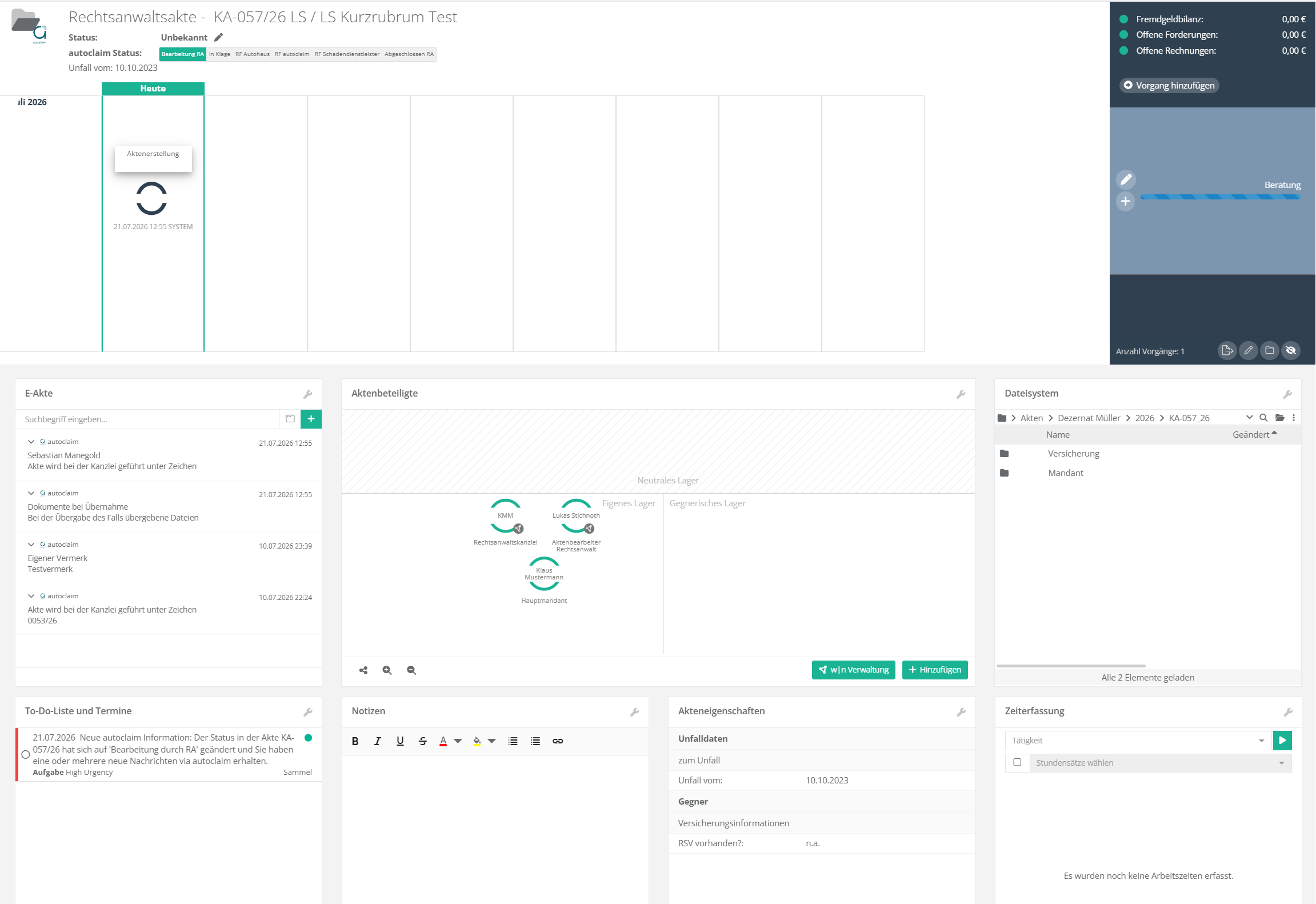Open the E-Akte panel wrench settings

[x=307, y=394]
